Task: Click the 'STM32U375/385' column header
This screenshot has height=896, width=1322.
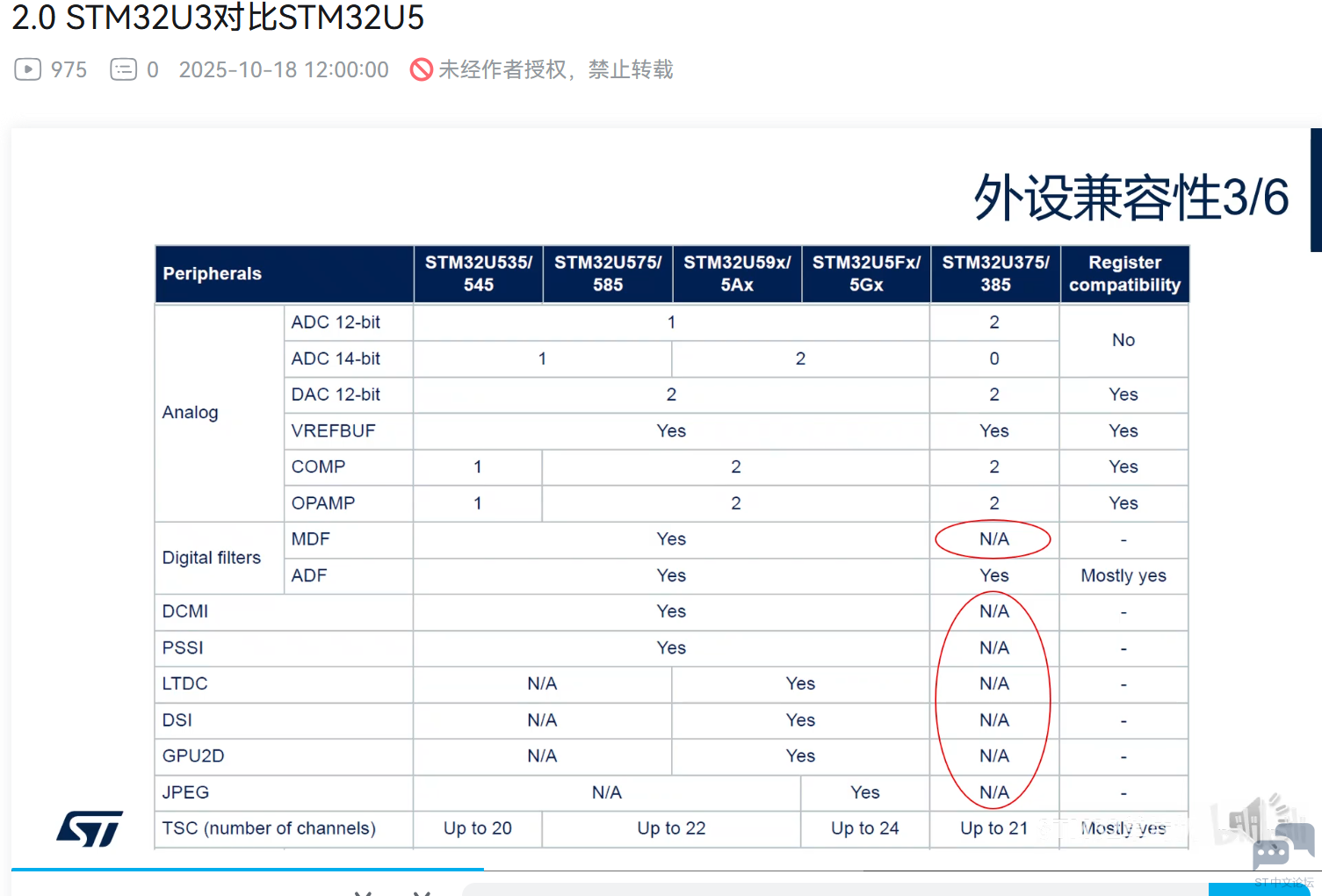Action: [x=995, y=273]
